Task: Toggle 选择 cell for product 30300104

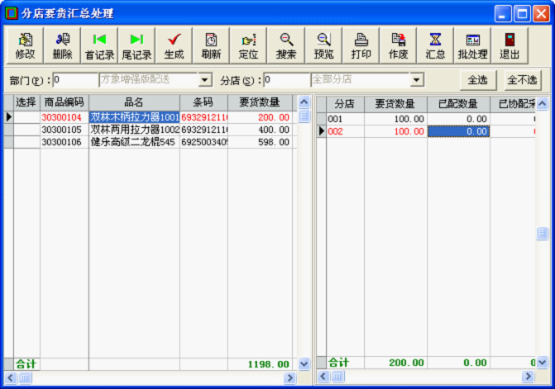Action: pyautogui.click(x=27, y=118)
